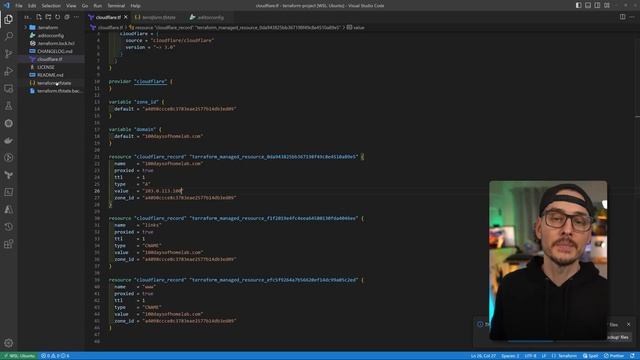The height and width of the screenshot is (360, 640).
Task: Click the notification bell in the status bar
Action: (632, 356)
